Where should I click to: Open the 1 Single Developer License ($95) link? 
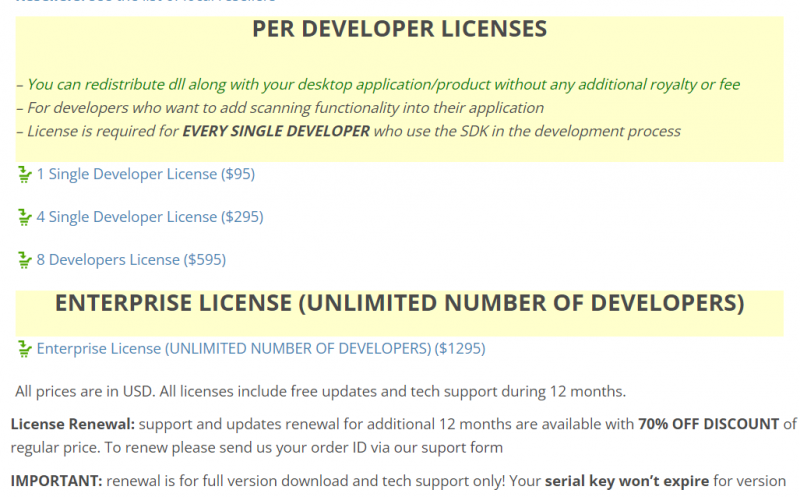[x=145, y=174]
